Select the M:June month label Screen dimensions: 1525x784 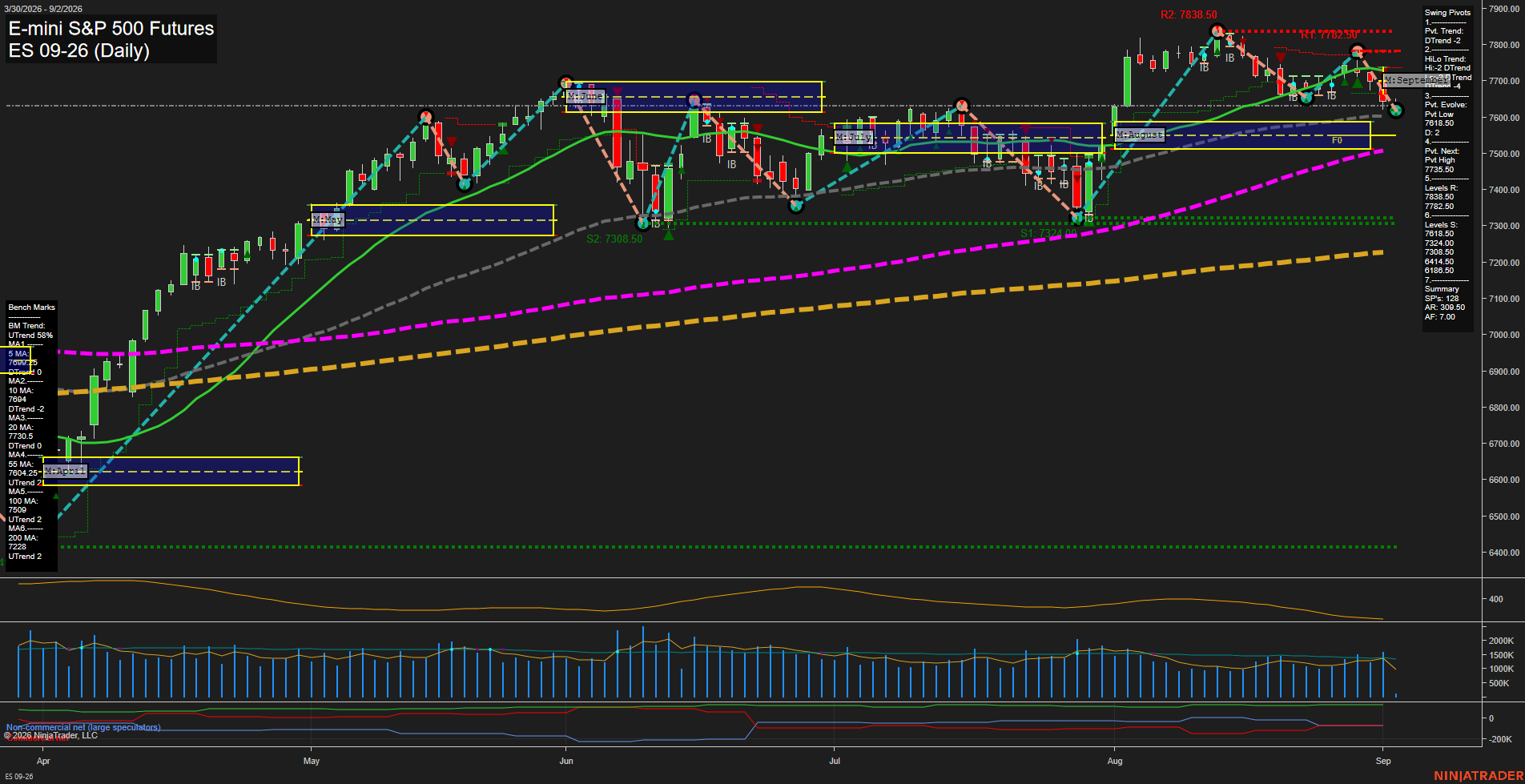tap(585, 96)
